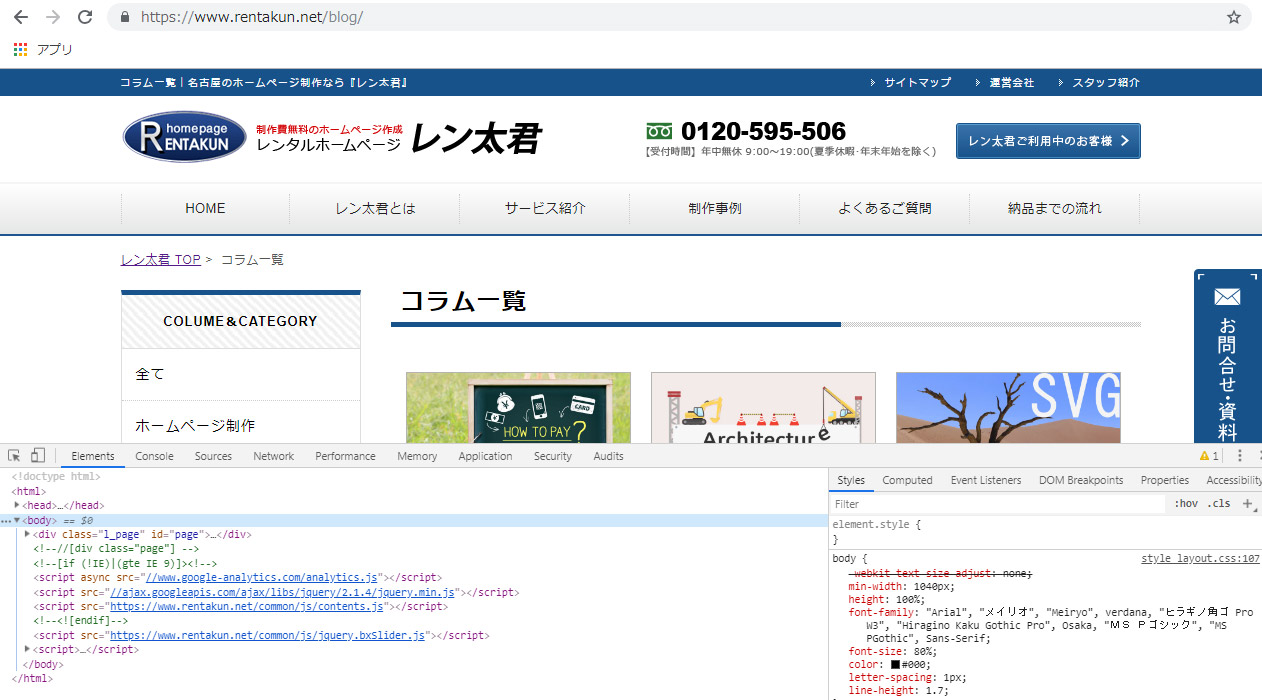Image resolution: width=1262 pixels, height=700 pixels.
Task: Open the style_layout.css:107 source link
Action: click(x=1200, y=559)
